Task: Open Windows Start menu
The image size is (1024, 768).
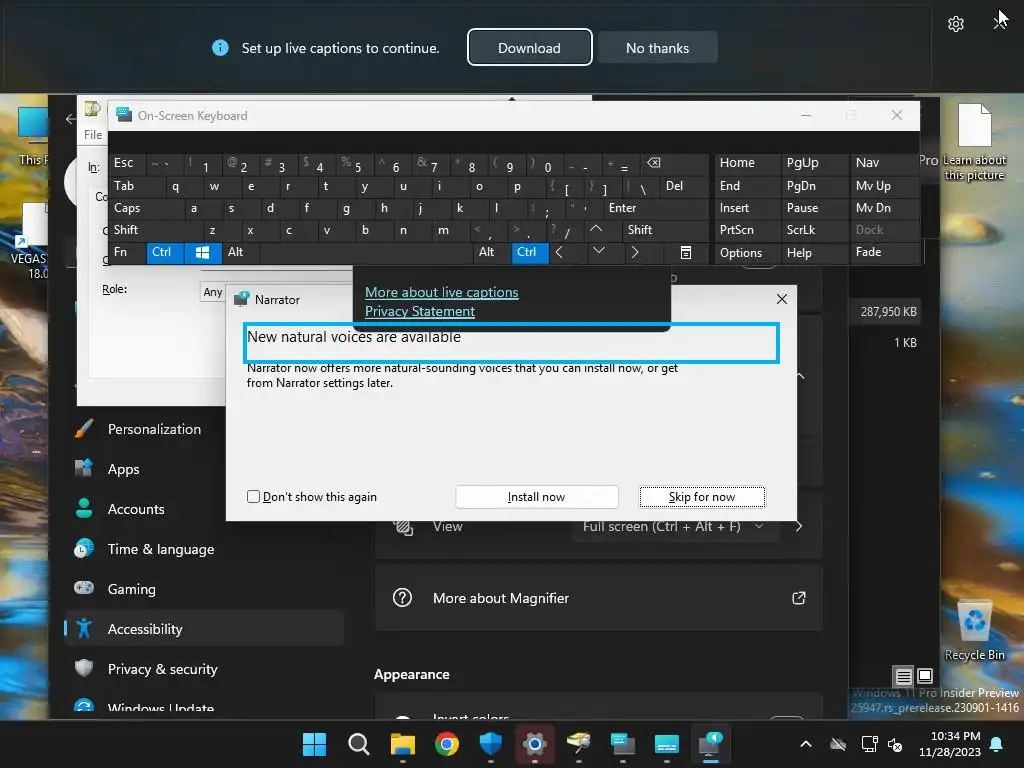Action: click(314, 744)
